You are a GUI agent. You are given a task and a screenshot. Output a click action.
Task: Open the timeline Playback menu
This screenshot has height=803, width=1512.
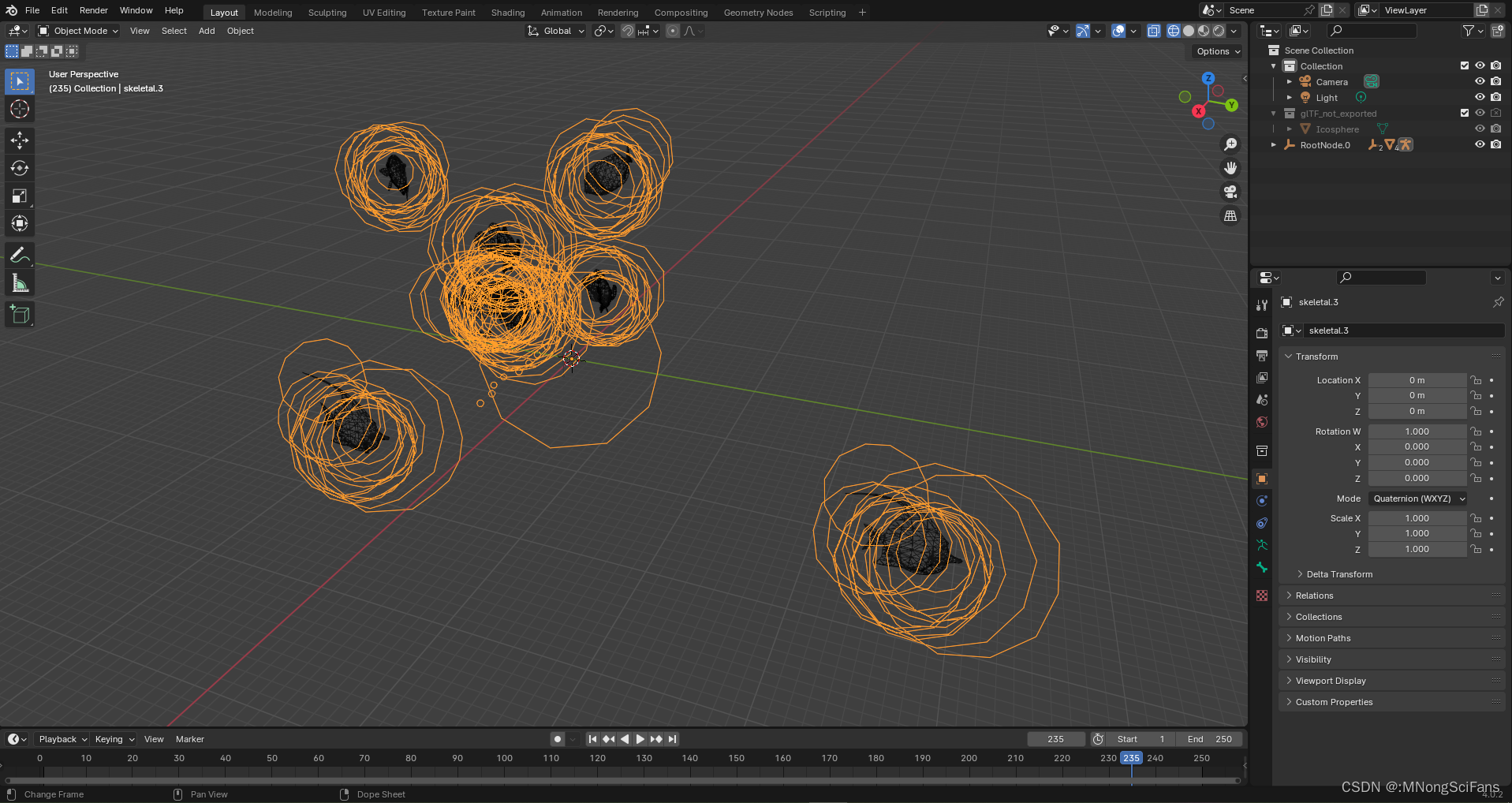(x=62, y=739)
